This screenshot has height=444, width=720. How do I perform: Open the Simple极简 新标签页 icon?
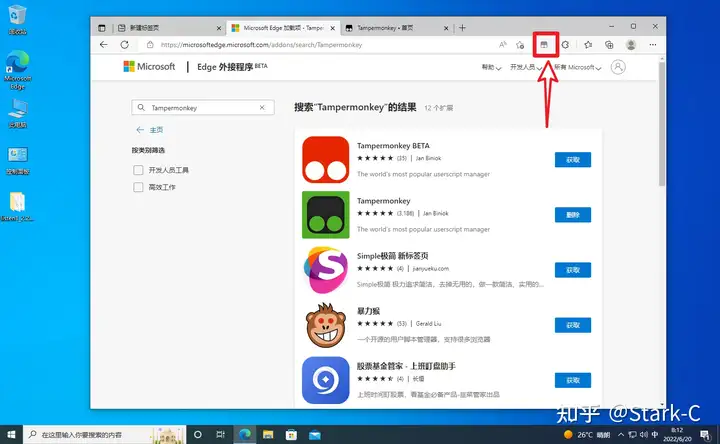click(x=326, y=270)
